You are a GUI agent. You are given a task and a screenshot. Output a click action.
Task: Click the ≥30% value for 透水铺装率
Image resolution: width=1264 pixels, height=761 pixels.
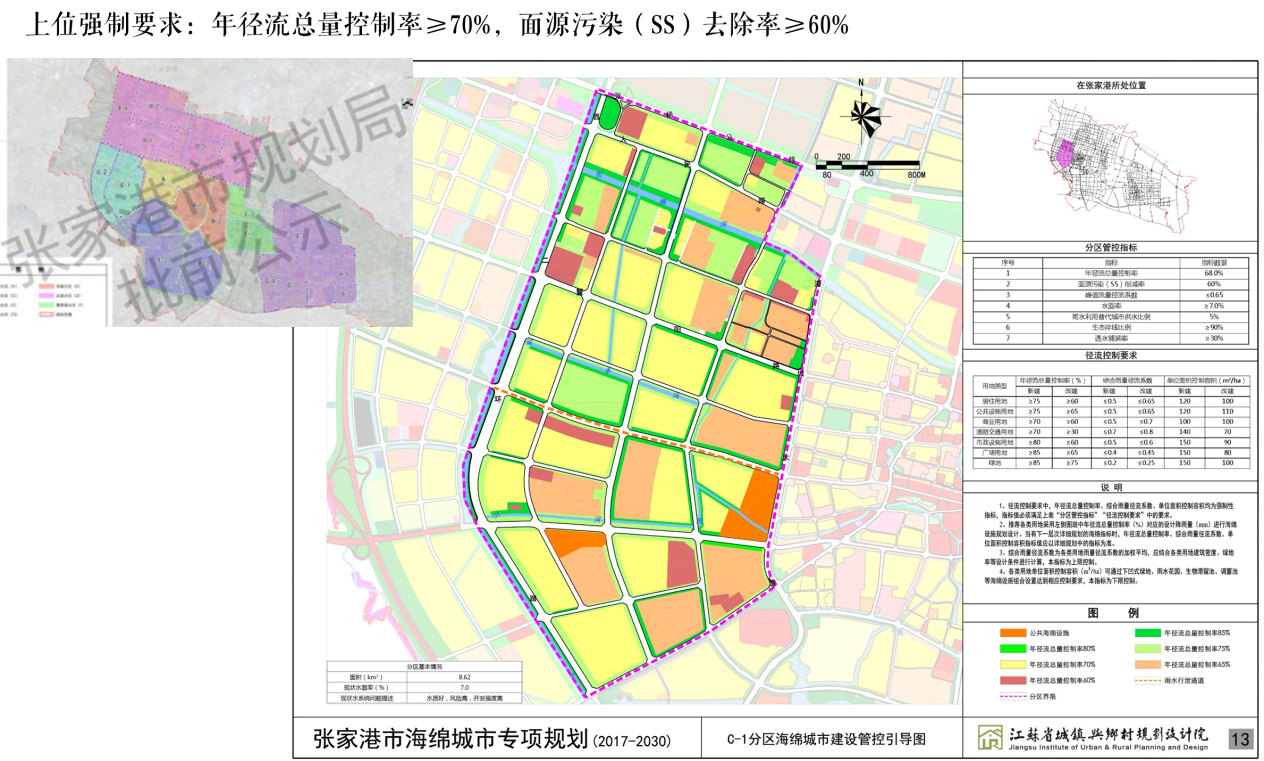pyautogui.click(x=1214, y=338)
